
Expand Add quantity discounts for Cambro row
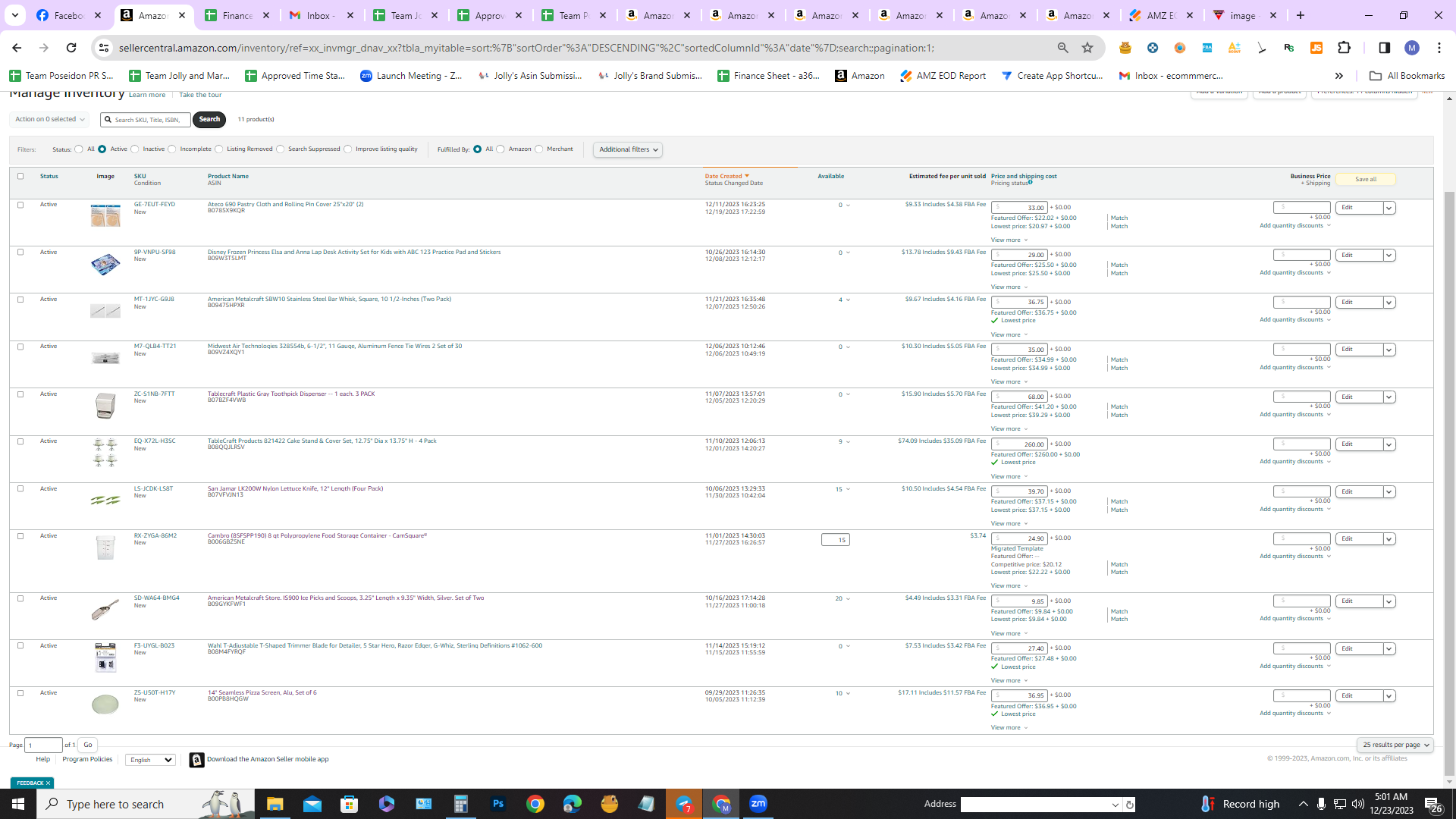click(1295, 556)
